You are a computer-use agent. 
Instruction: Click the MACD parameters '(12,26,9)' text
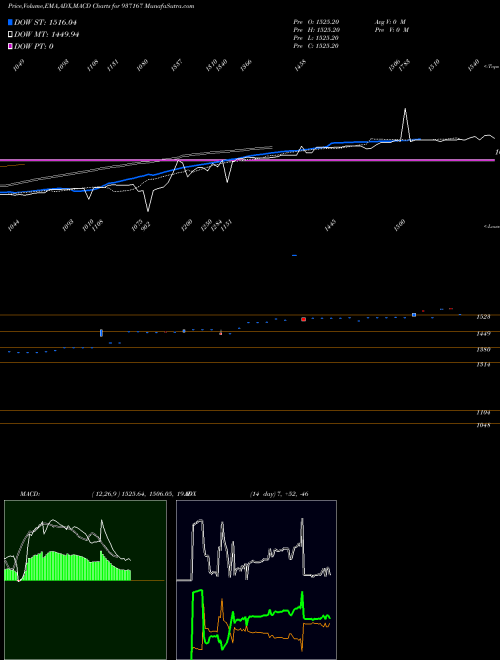[106, 494]
